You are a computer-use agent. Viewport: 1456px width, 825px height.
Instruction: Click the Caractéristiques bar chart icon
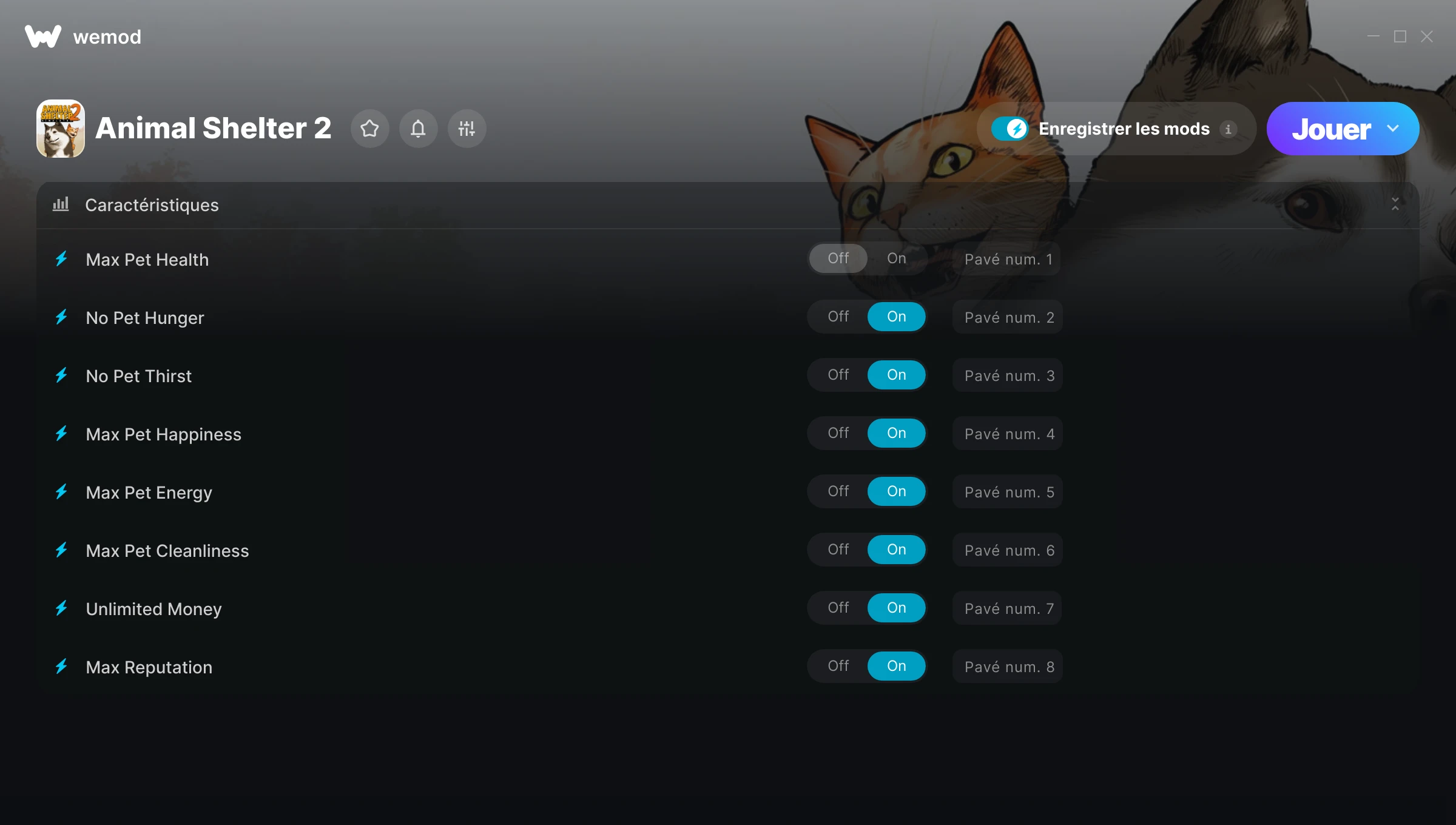pyautogui.click(x=61, y=204)
